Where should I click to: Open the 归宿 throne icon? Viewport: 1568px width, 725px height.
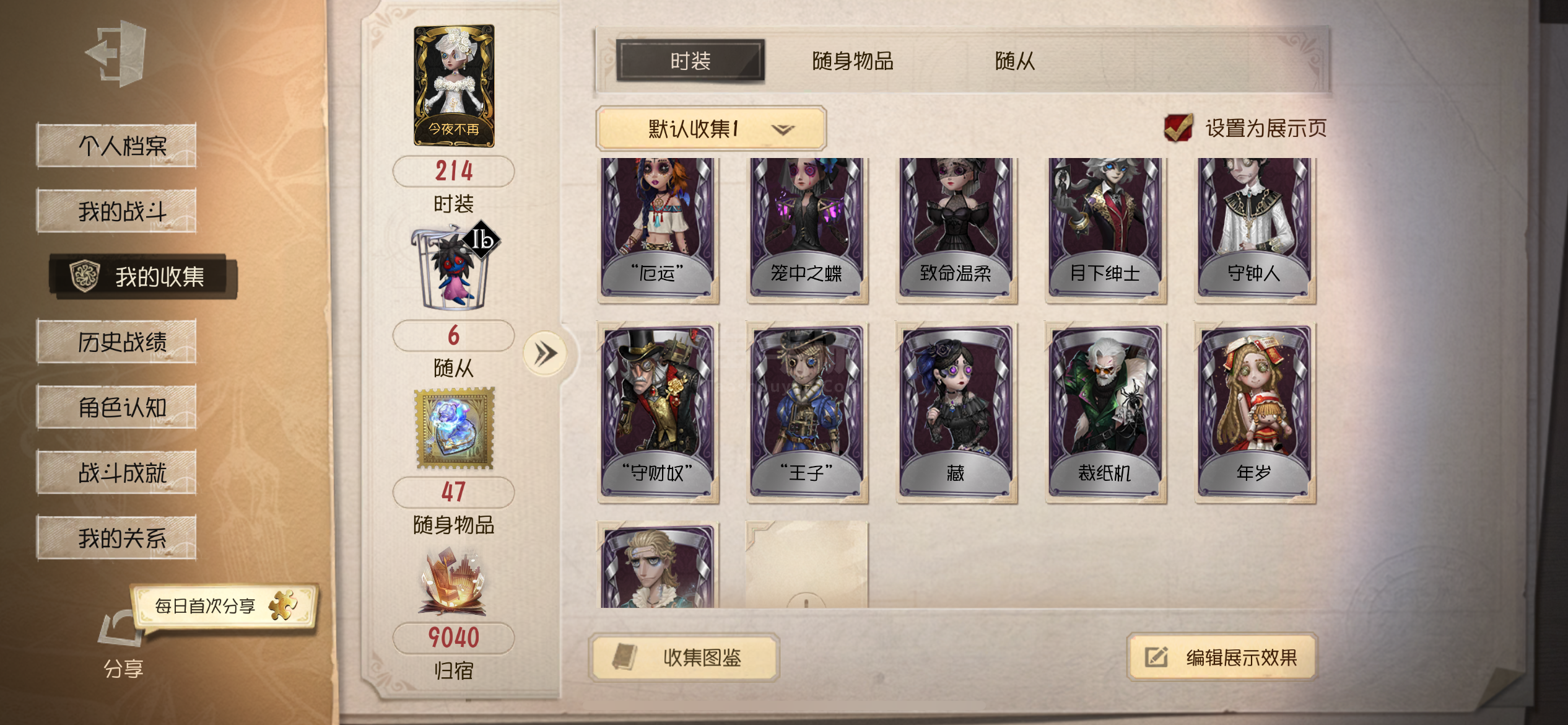pos(454,581)
